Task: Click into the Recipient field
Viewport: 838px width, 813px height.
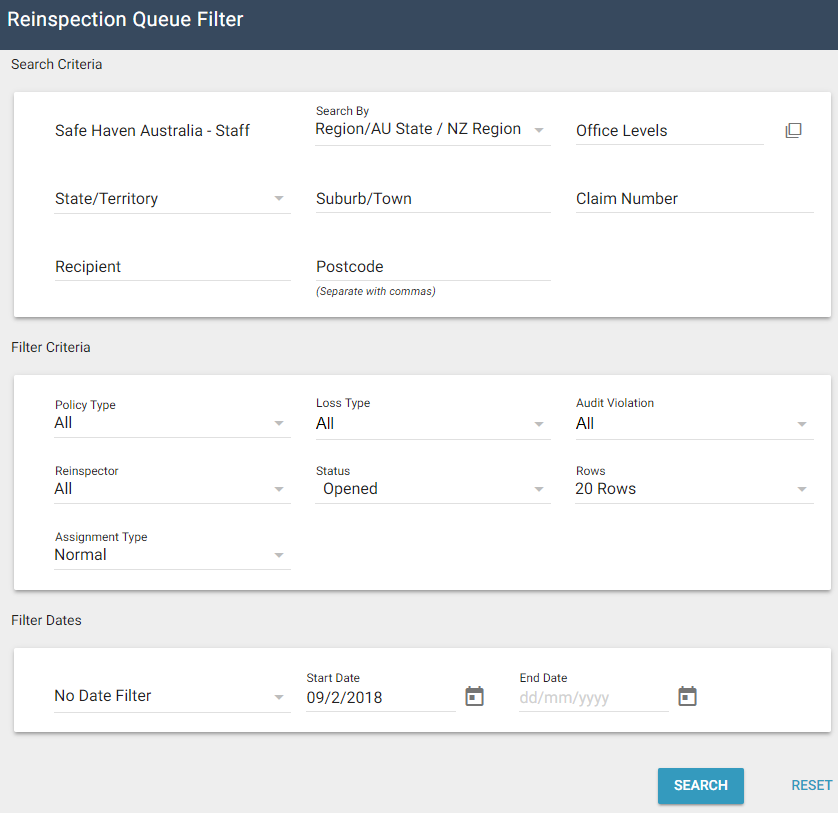Action: 171,267
